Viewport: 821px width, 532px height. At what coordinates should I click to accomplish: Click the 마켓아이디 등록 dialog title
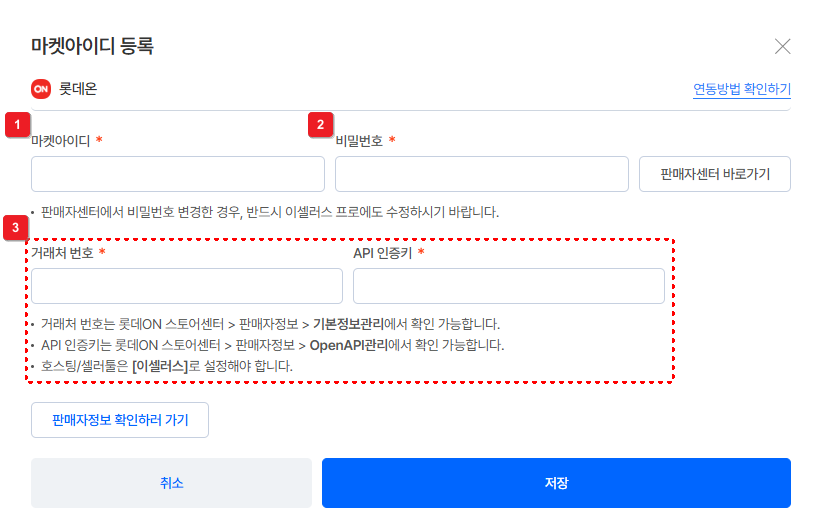(92, 45)
